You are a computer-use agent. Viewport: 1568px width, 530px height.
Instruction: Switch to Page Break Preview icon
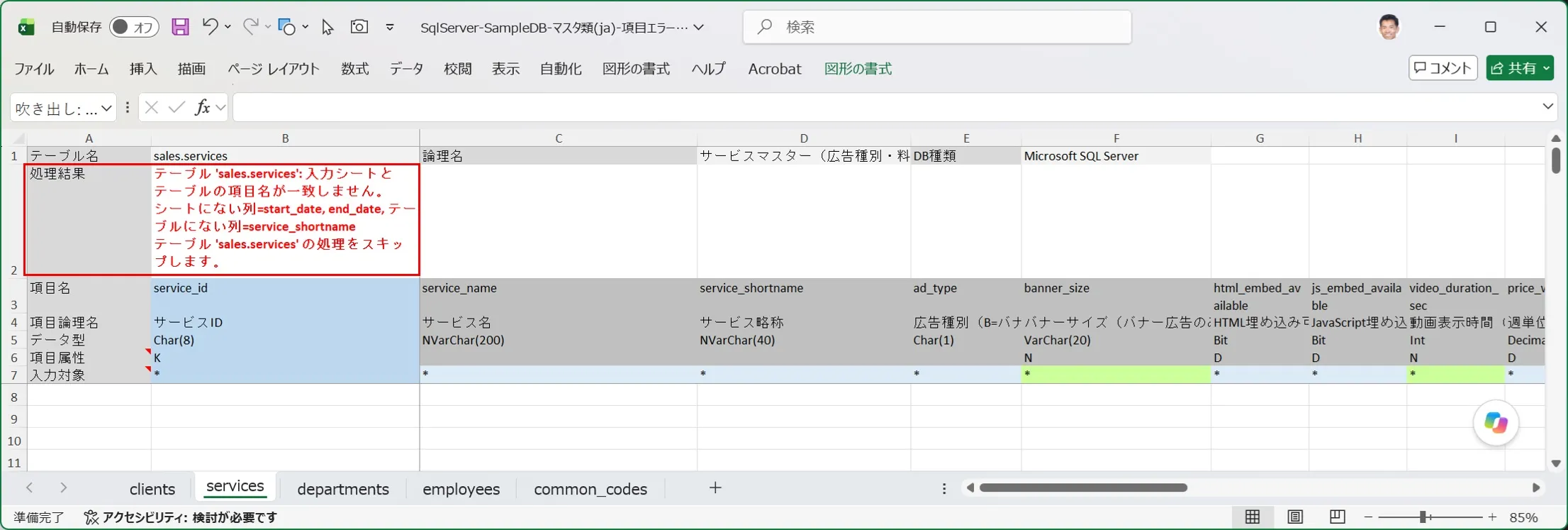click(x=1337, y=517)
